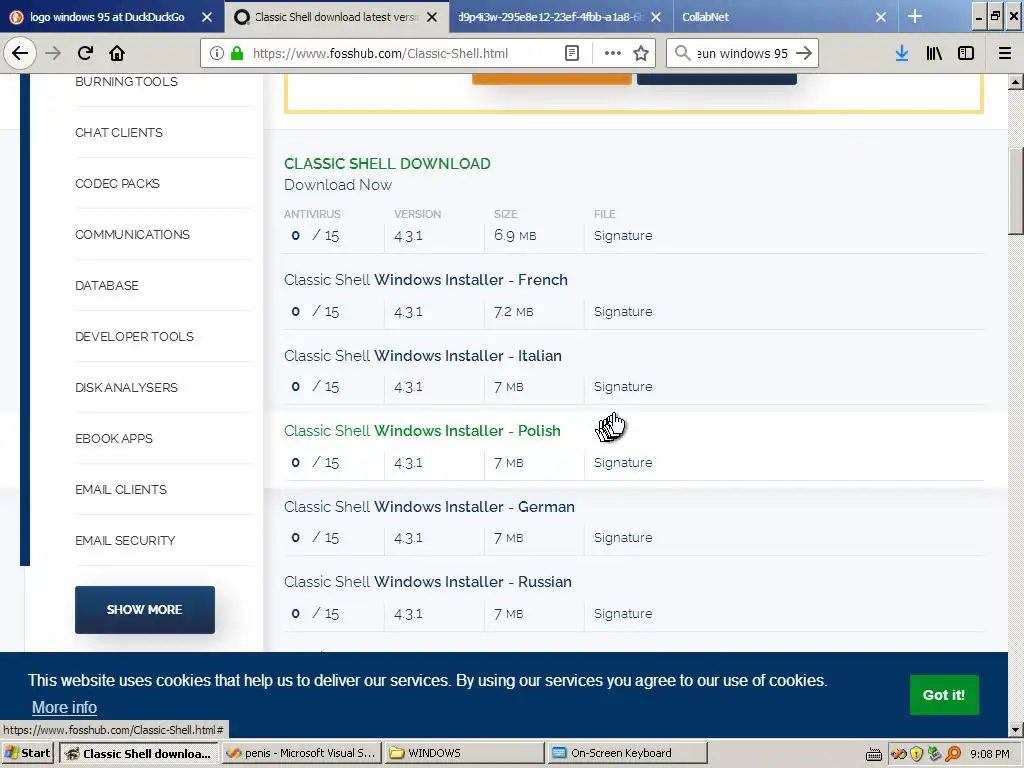
Task: Open the Windows Start menu
Action: [x=28, y=753]
